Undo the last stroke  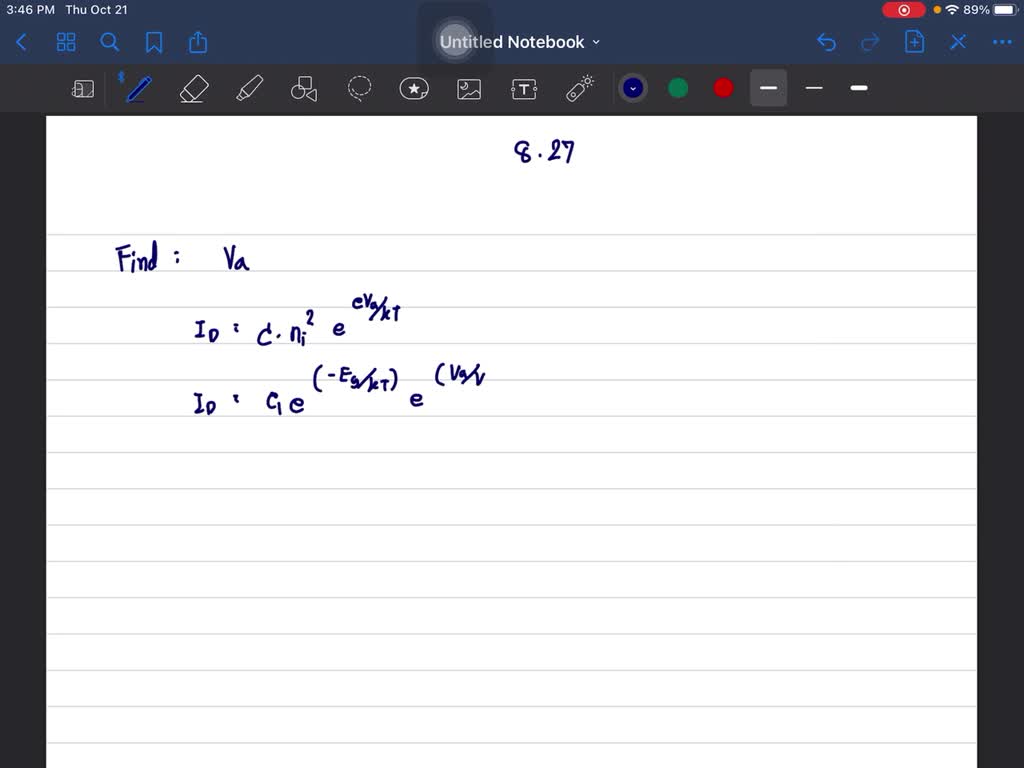[x=825, y=42]
